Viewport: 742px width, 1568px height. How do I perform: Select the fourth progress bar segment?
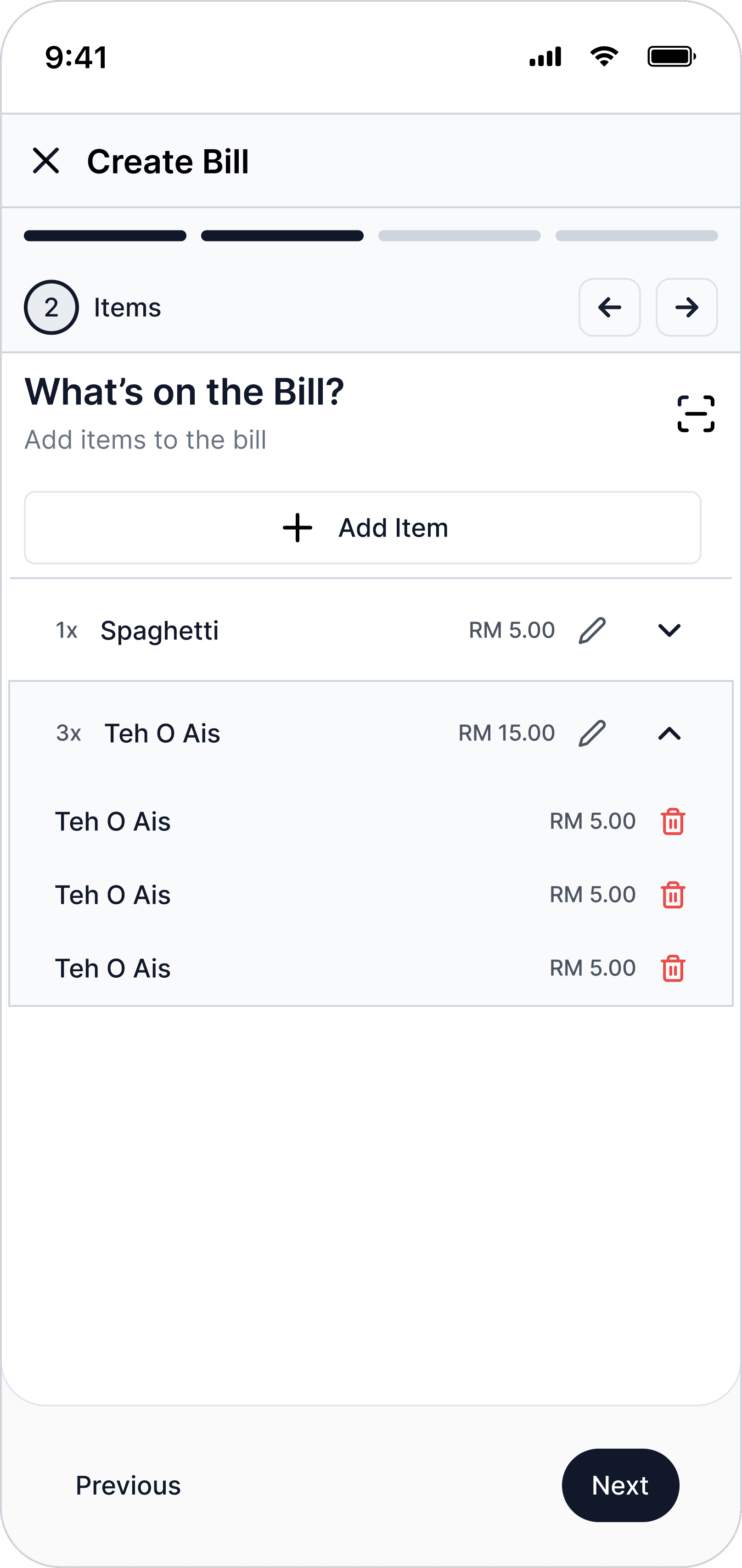click(x=636, y=235)
